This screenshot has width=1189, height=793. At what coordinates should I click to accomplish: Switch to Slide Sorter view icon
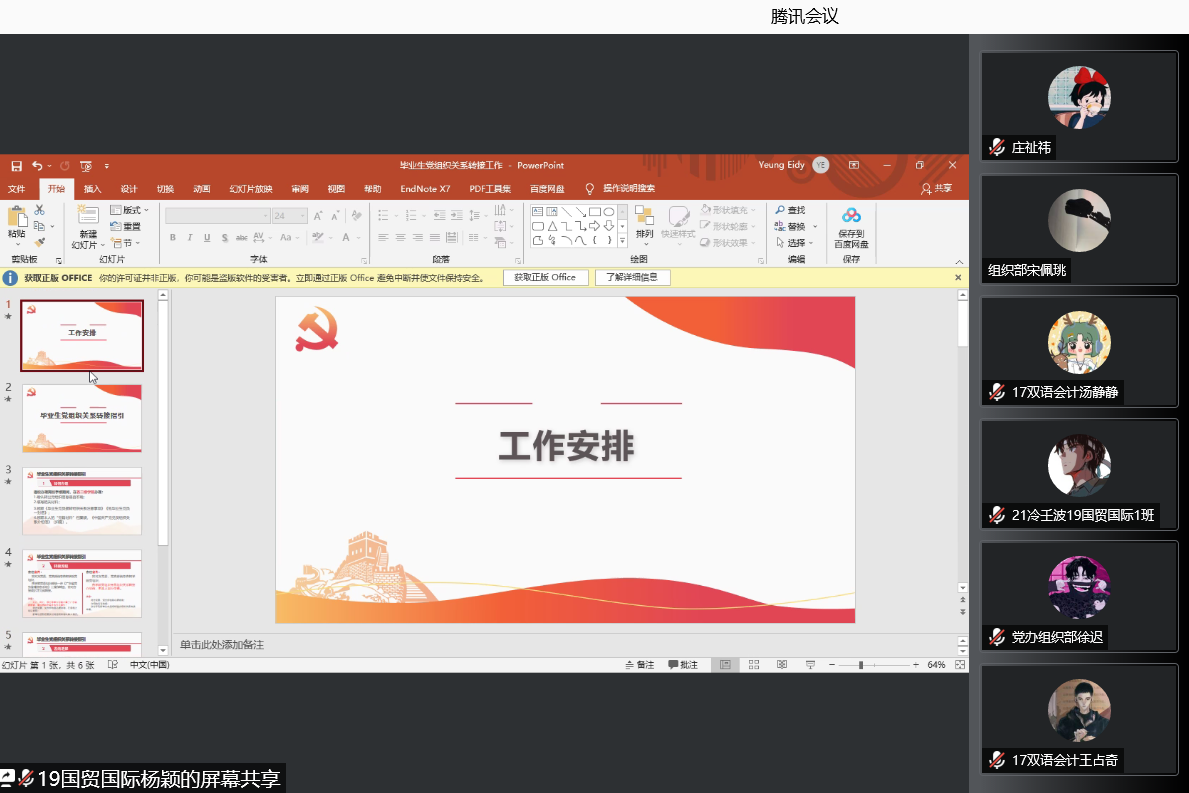(x=754, y=665)
